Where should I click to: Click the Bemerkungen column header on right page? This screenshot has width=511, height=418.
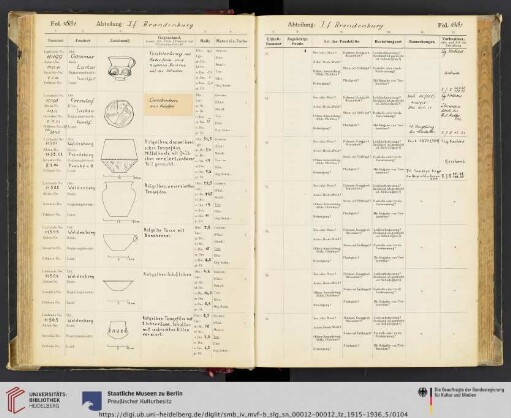[421, 42]
